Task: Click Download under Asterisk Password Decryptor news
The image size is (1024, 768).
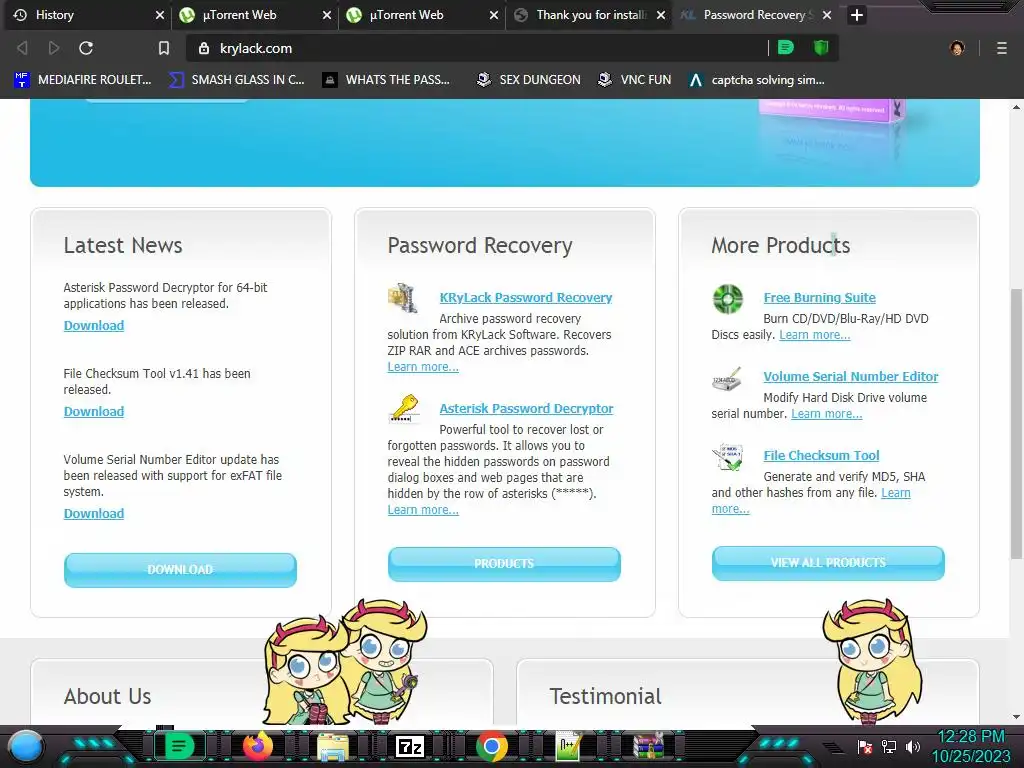Action: pyautogui.click(x=93, y=325)
